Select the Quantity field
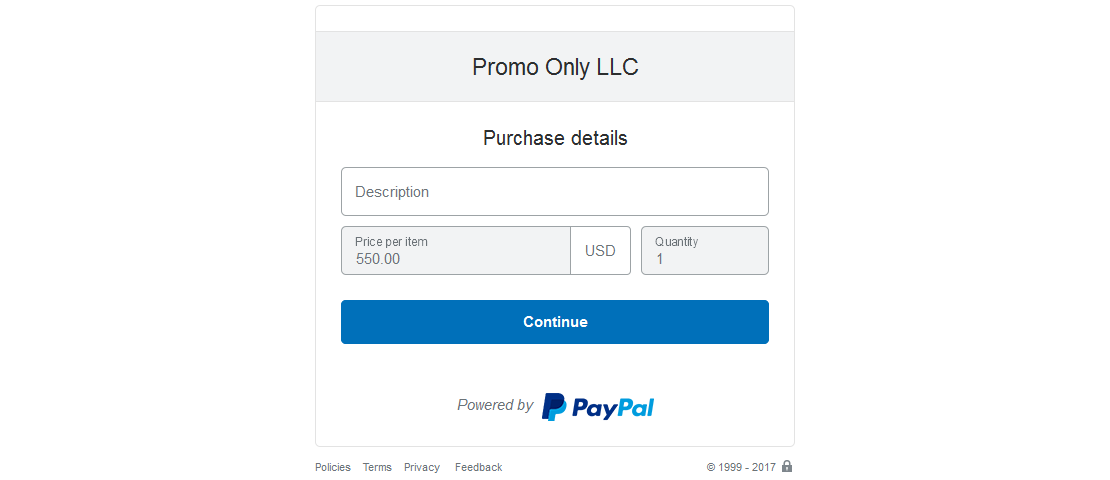Screen dimensions: 1110x480 [705, 251]
